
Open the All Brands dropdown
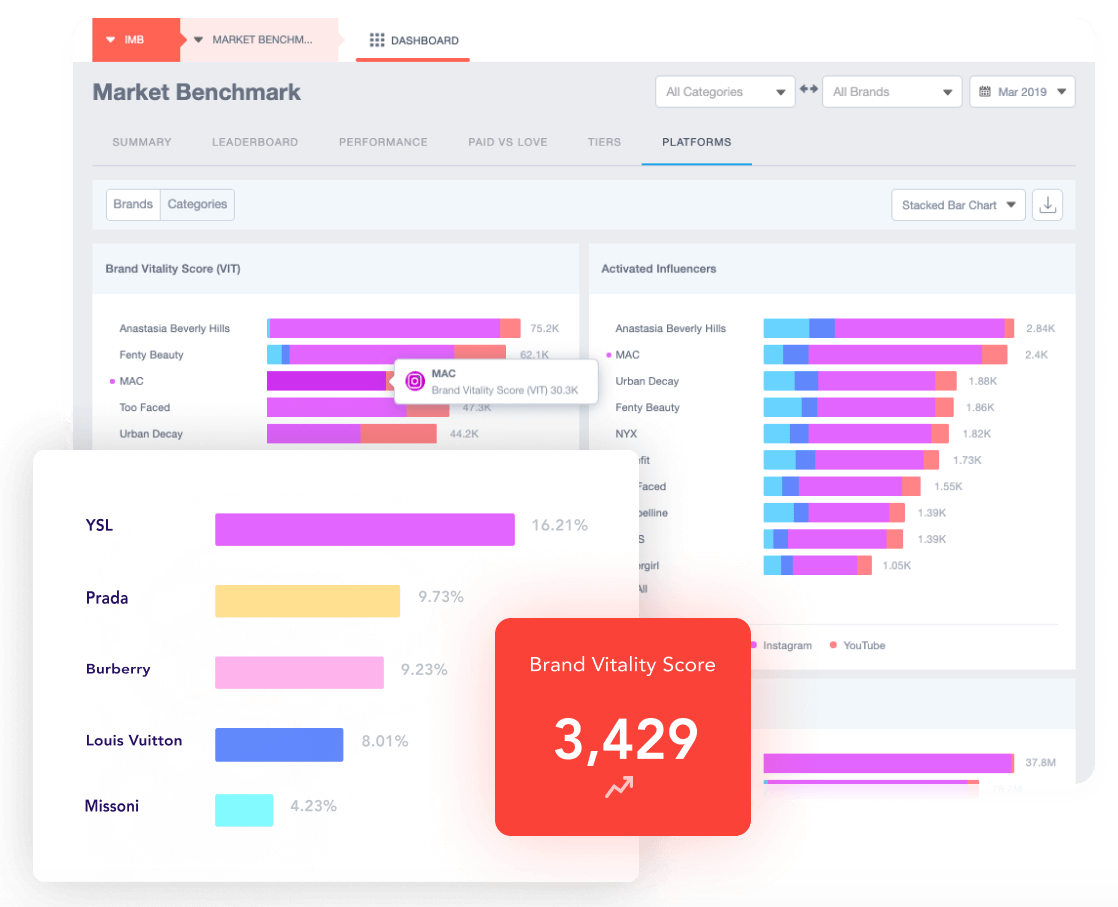[892, 92]
